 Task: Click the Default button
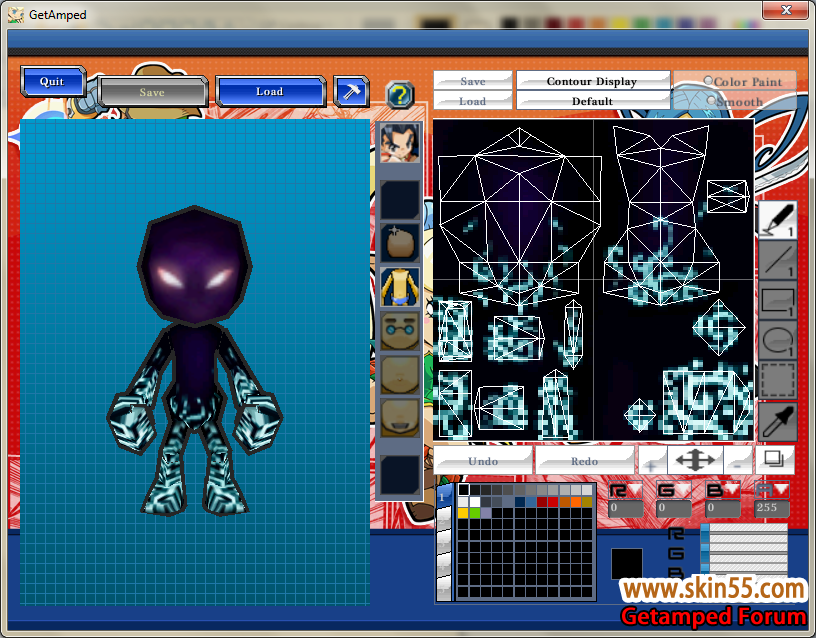593,100
